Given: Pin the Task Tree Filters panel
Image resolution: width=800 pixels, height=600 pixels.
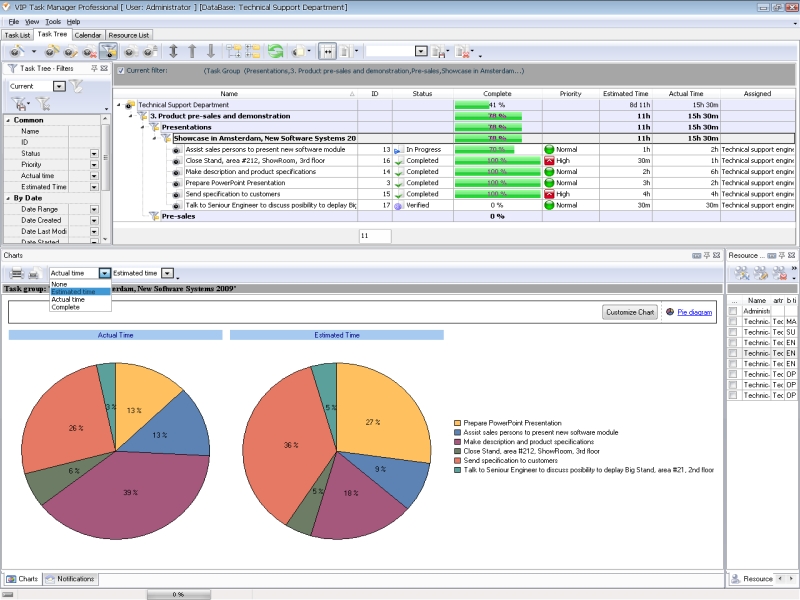Looking at the screenshot, I should tap(94, 68).
